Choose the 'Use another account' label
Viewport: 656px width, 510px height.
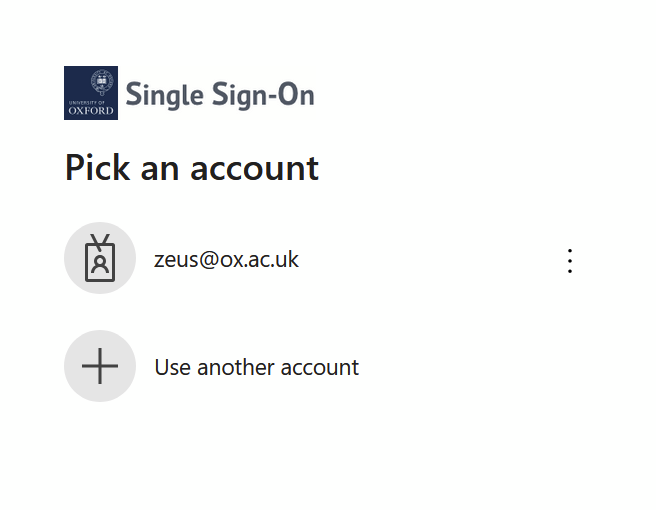(256, 367)
